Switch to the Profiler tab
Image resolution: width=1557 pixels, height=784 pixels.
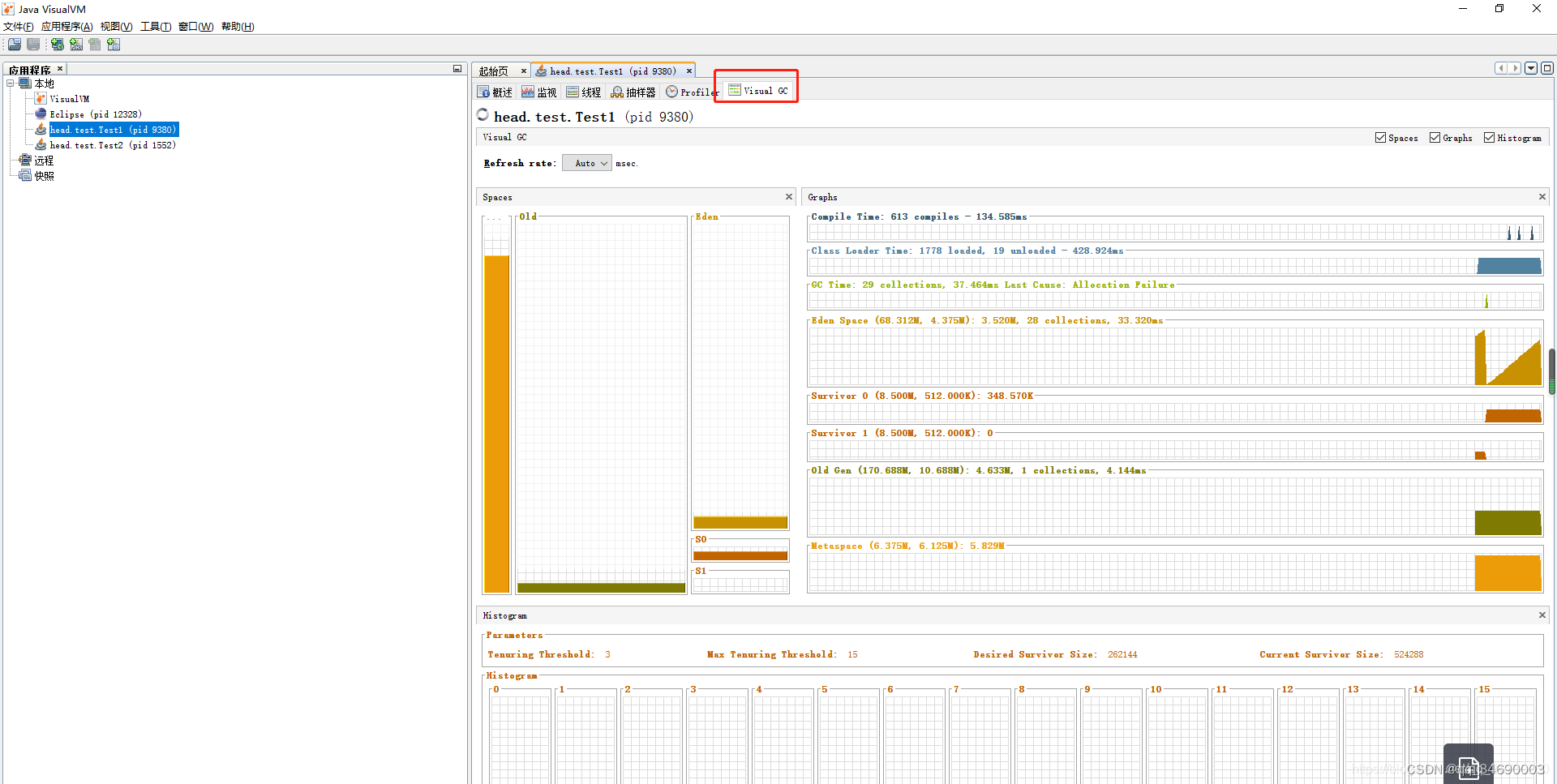coord(692,92)
